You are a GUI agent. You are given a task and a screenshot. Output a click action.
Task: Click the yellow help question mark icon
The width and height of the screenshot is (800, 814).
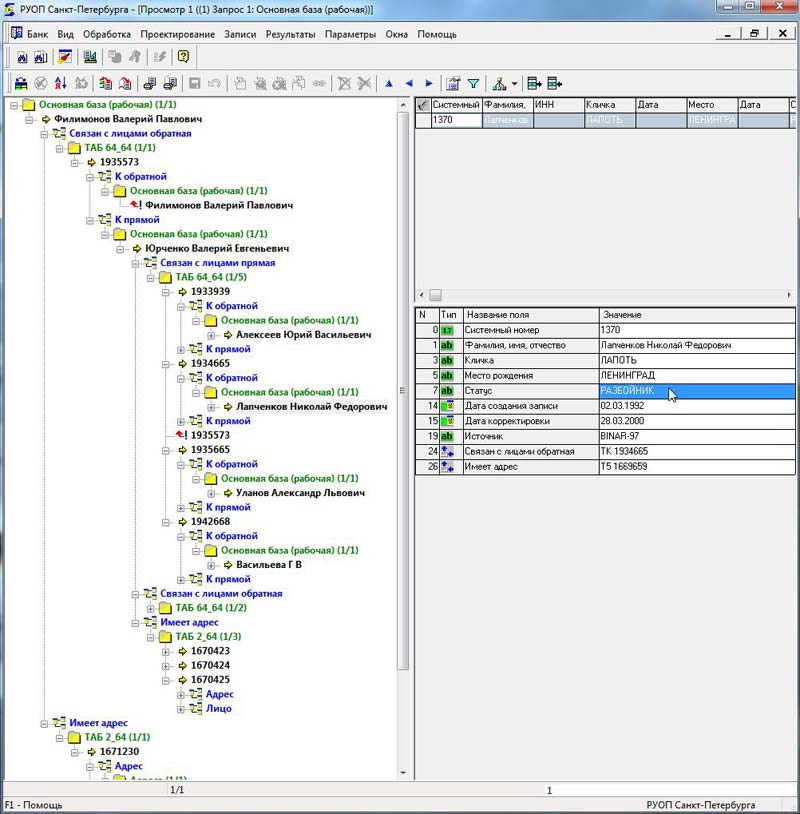(183, 57)
